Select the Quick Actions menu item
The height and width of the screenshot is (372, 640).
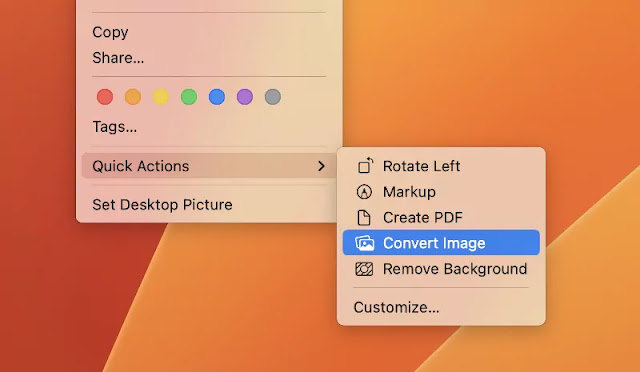208,166
